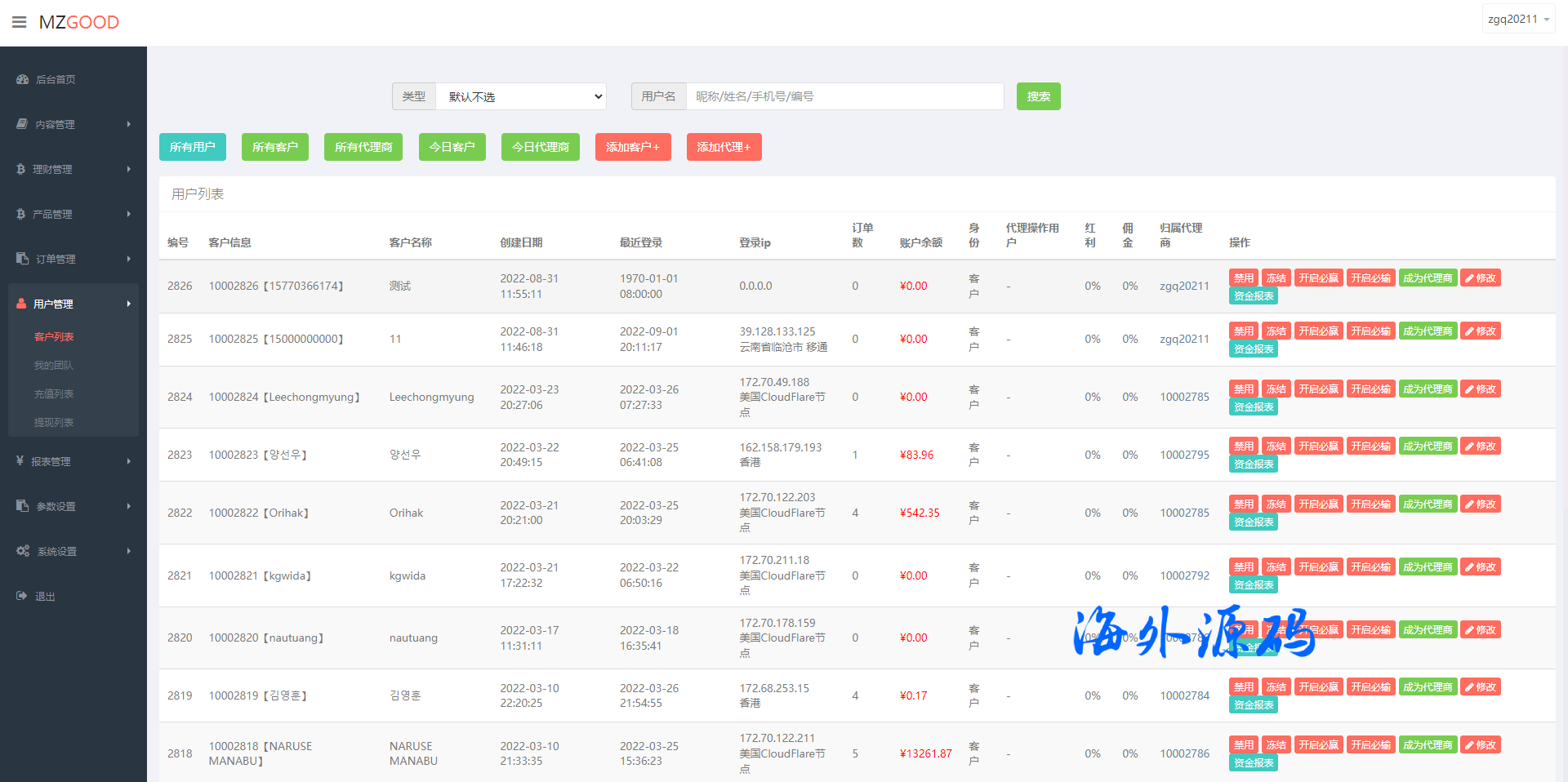Open the zgq20211 account dropdown
The height and width of the screenshot is (782, 1568).
1518,19
